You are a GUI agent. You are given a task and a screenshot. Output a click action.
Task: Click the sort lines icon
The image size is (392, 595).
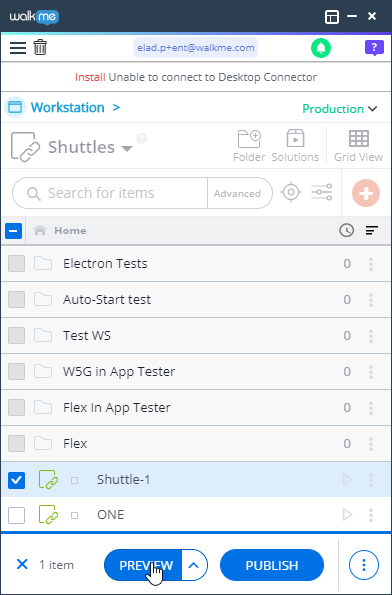(372, 230)
